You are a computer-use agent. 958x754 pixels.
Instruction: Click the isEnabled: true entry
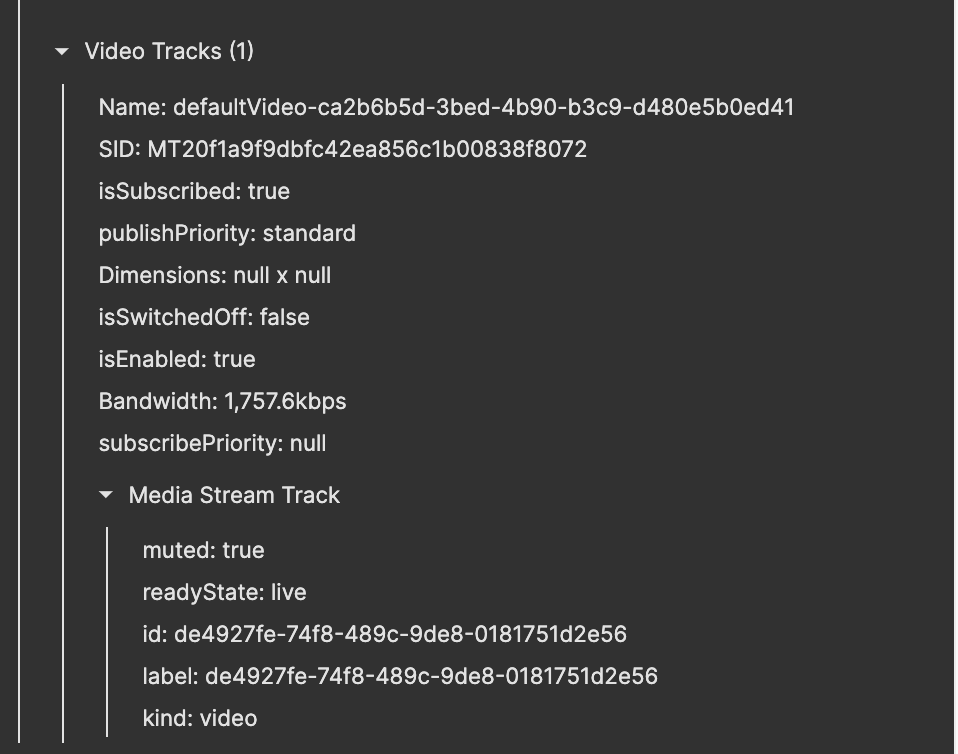(x=176, y=359)
